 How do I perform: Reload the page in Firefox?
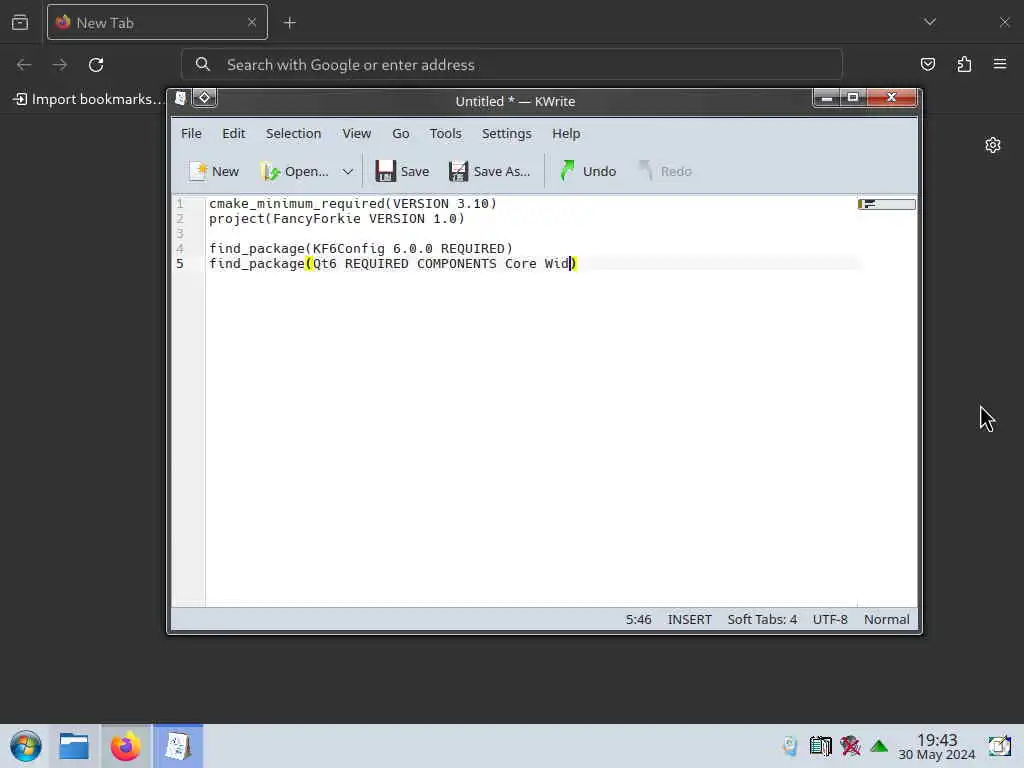point(96,65)
